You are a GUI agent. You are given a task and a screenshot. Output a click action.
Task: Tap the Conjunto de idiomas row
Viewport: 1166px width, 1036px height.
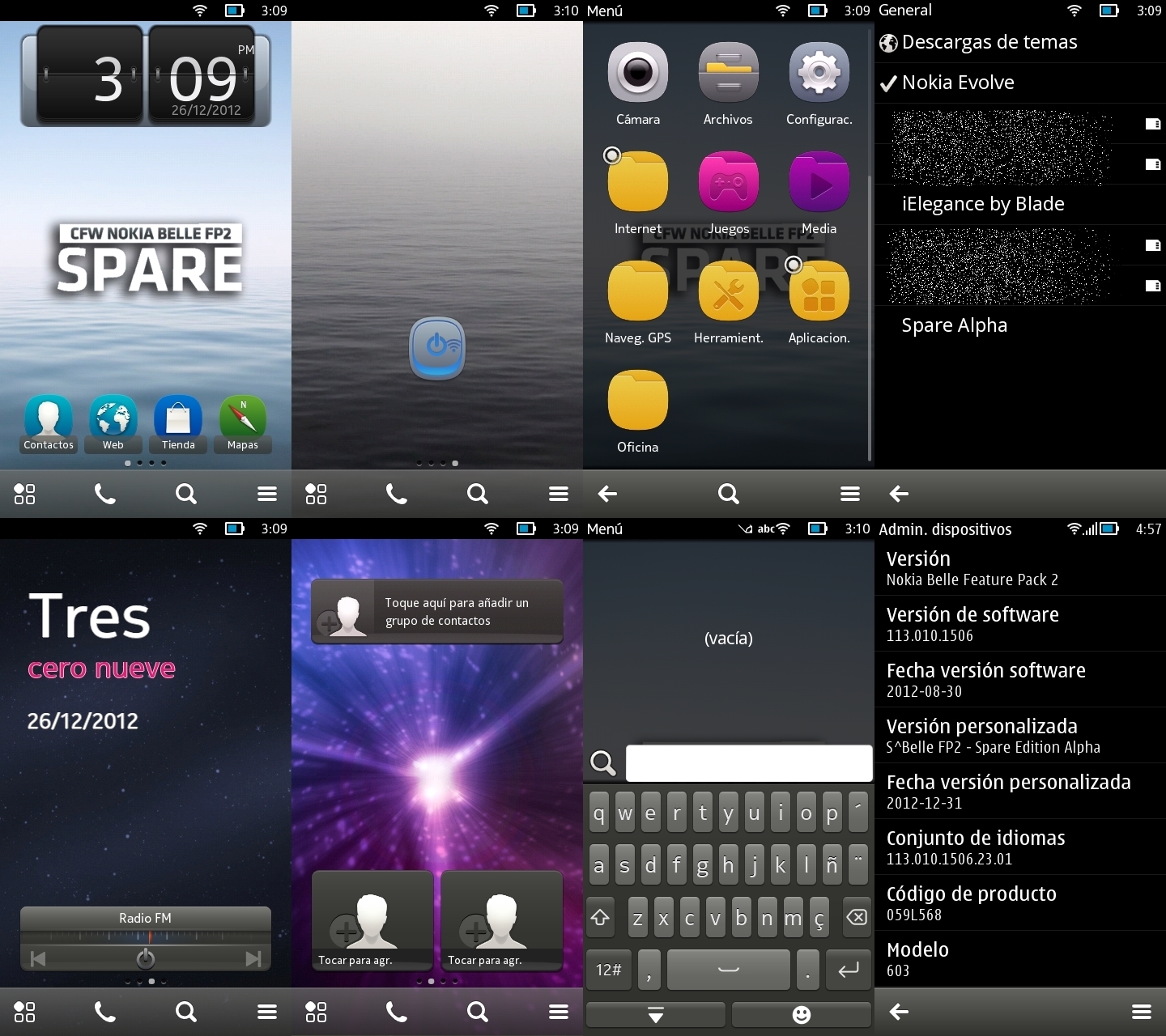coord(1020,847)
